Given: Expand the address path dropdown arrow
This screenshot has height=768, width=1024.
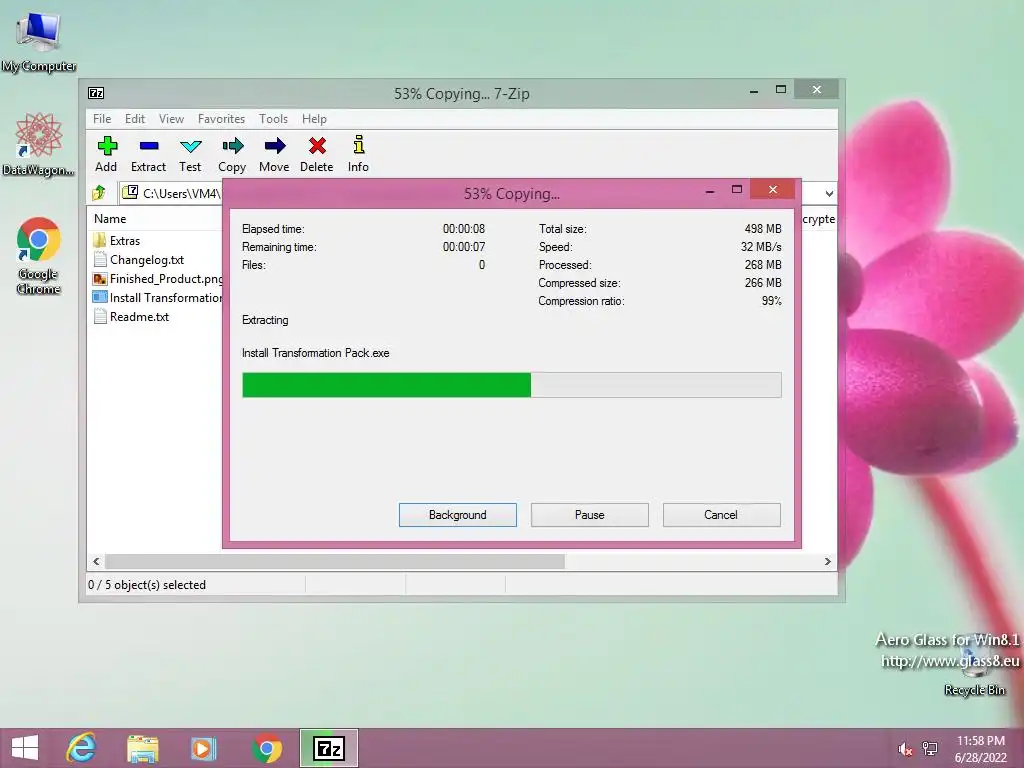Looking at the screenshot, I should pos(829,193).
